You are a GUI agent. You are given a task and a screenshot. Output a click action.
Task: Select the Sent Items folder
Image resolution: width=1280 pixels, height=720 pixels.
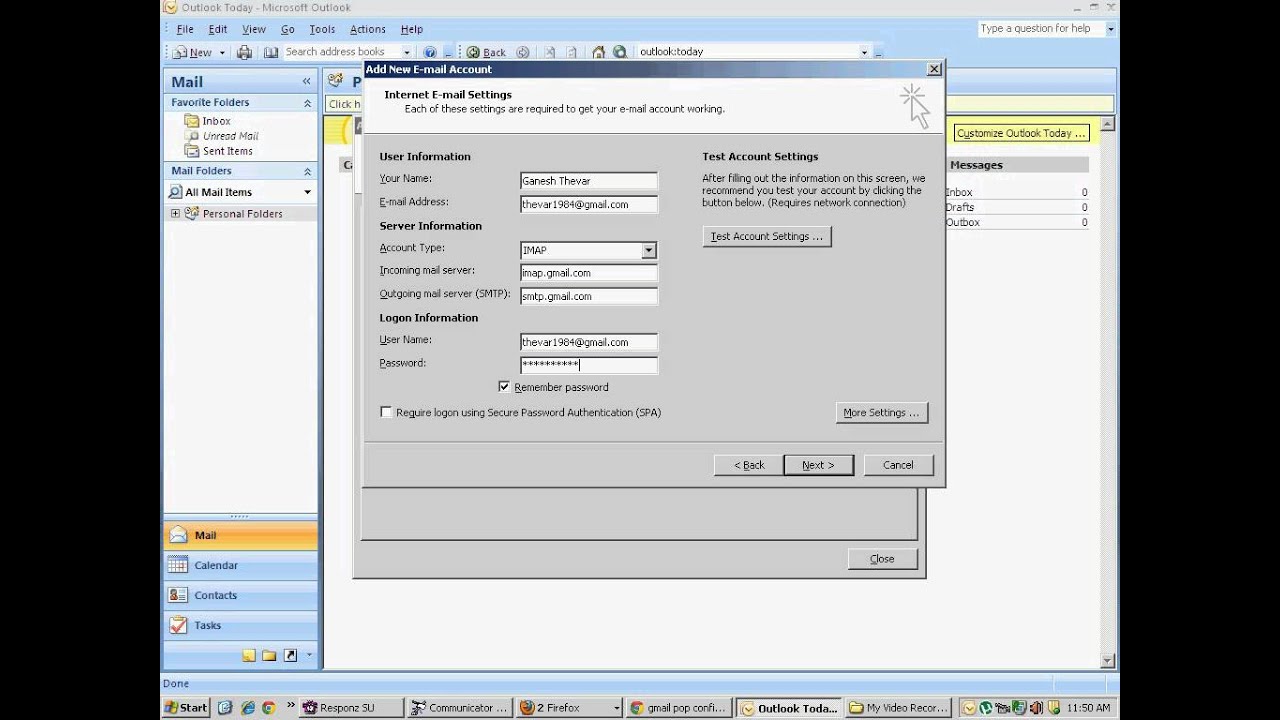pos(227,151)
